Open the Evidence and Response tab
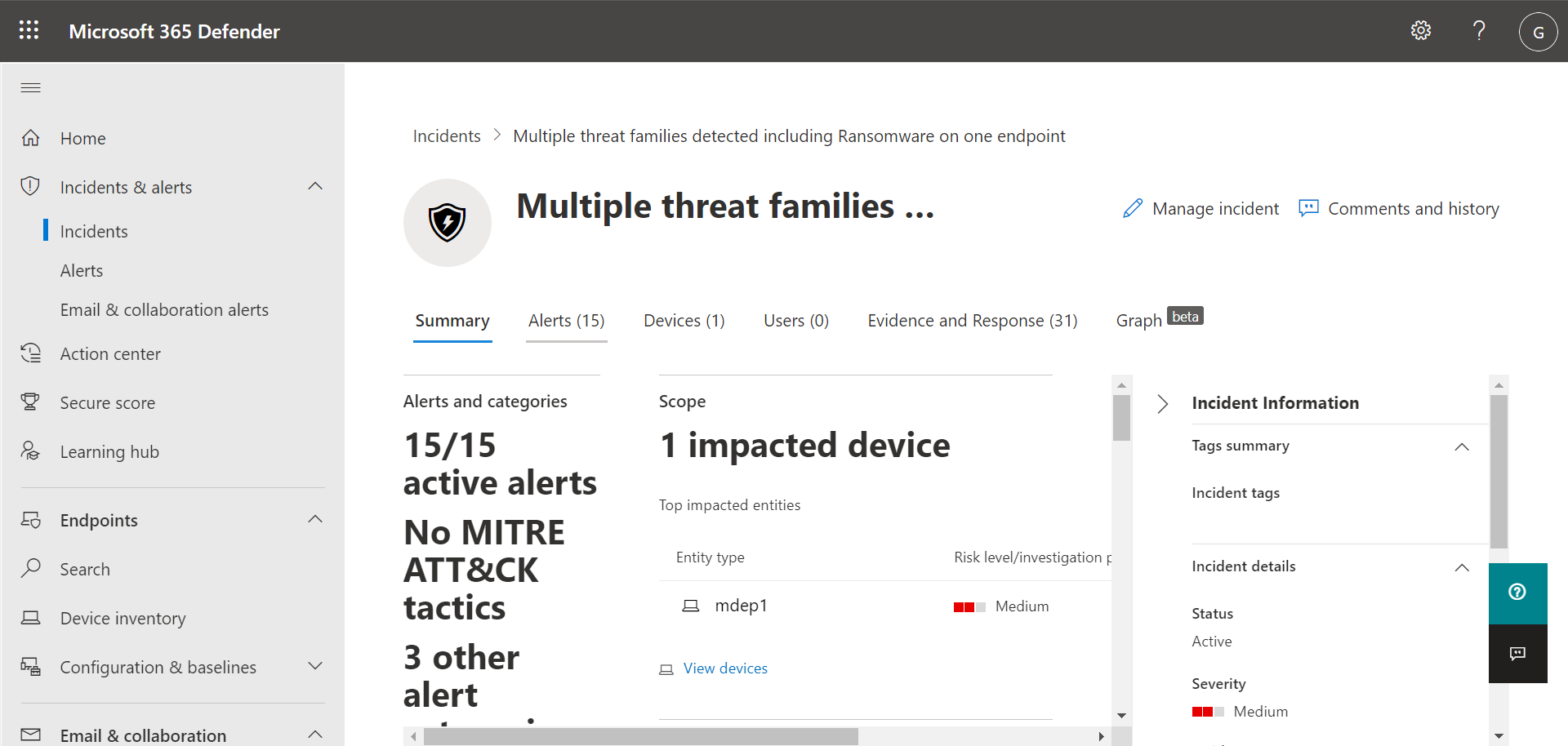 (973, 321)
